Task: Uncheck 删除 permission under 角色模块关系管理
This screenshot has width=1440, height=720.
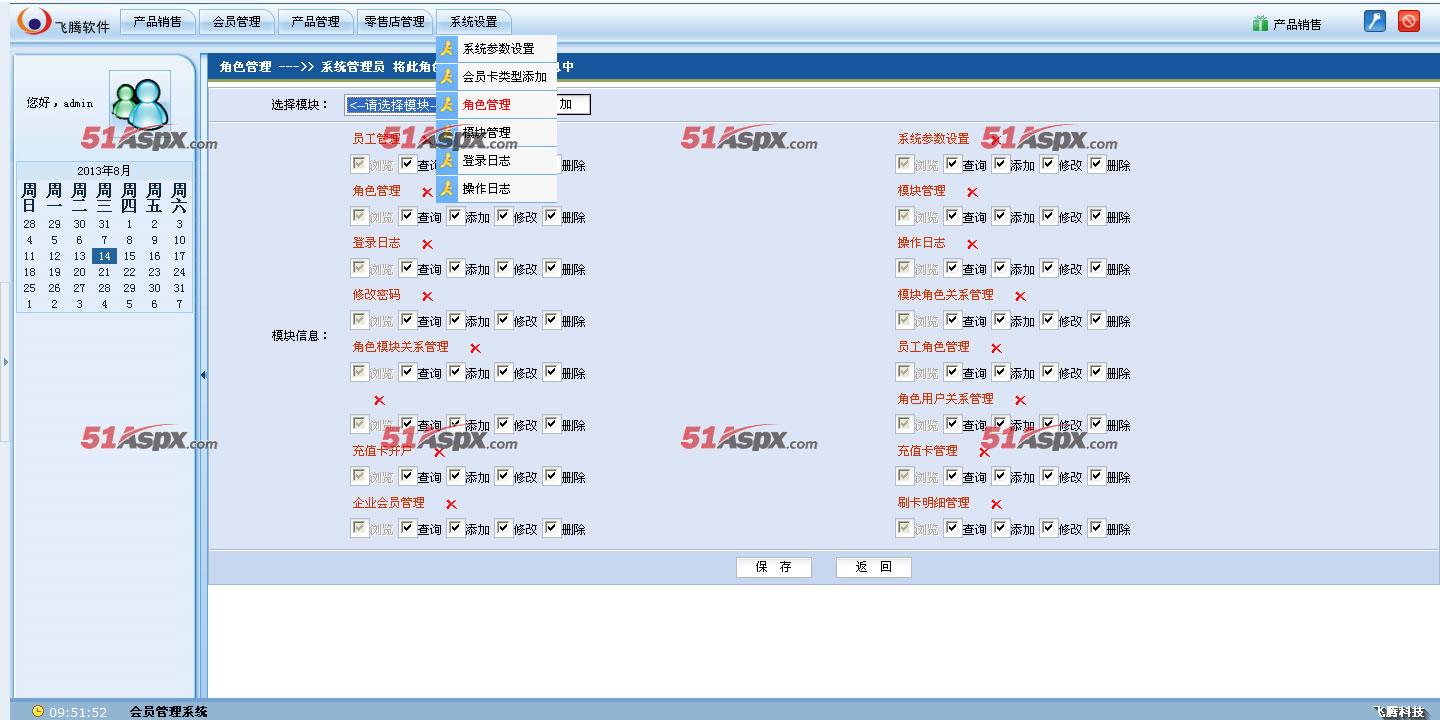Action: click(x=552, y=372)
